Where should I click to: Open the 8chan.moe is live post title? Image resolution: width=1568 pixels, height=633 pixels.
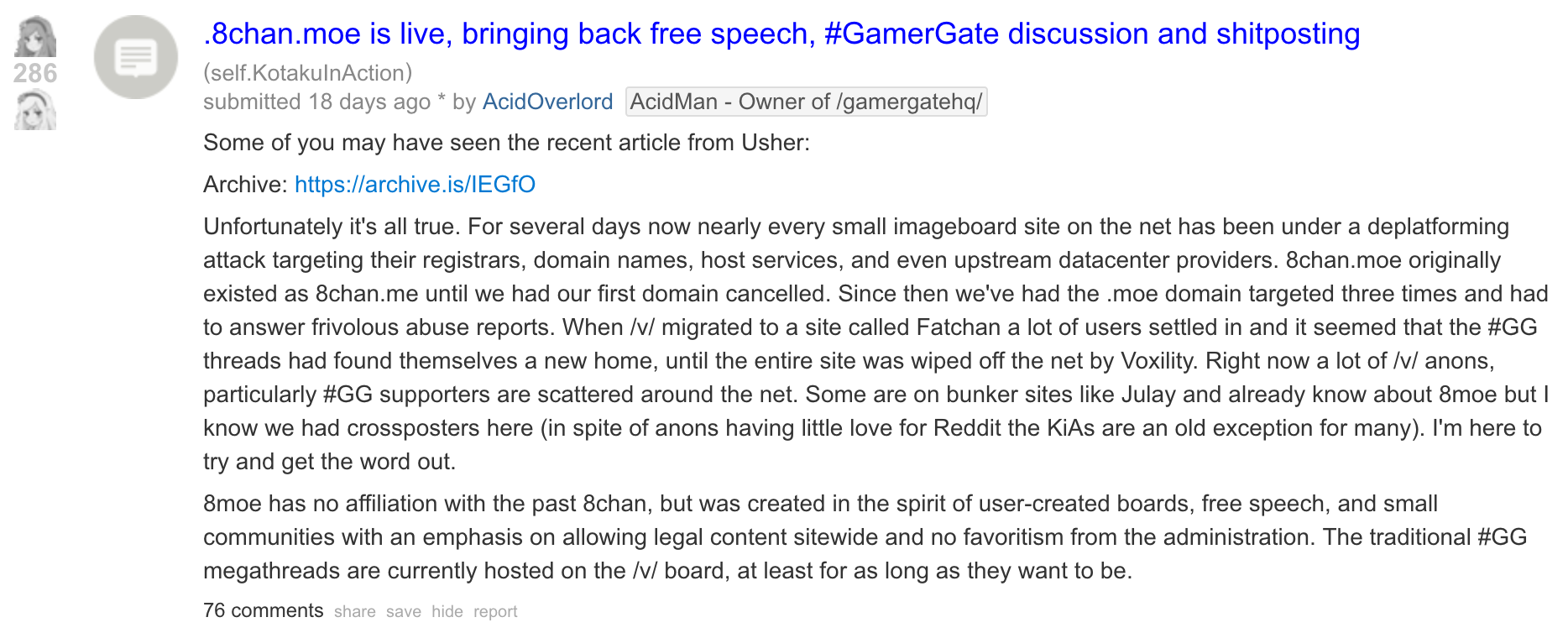[x=781, y=34]
